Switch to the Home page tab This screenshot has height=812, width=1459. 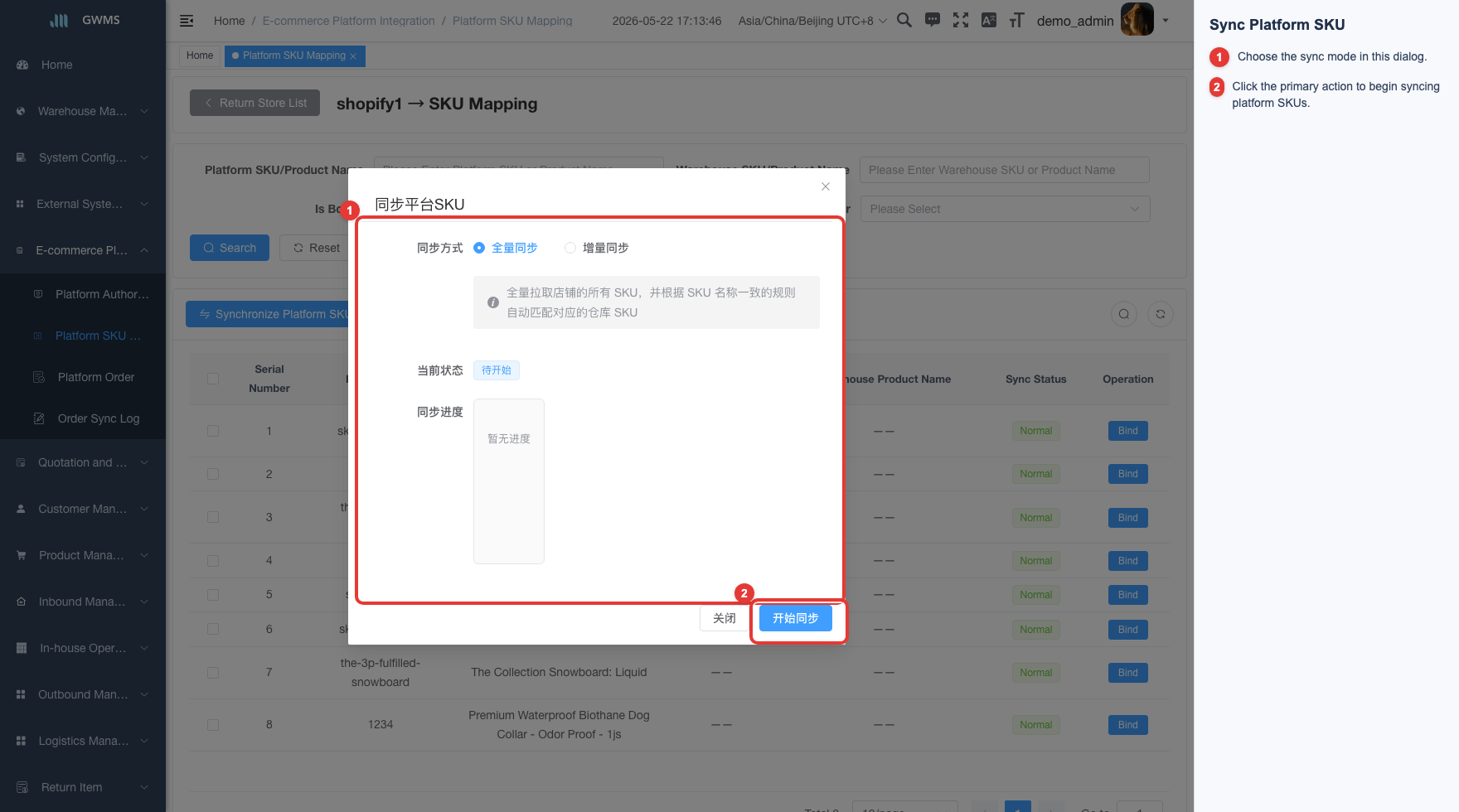[x=200, y=56]
